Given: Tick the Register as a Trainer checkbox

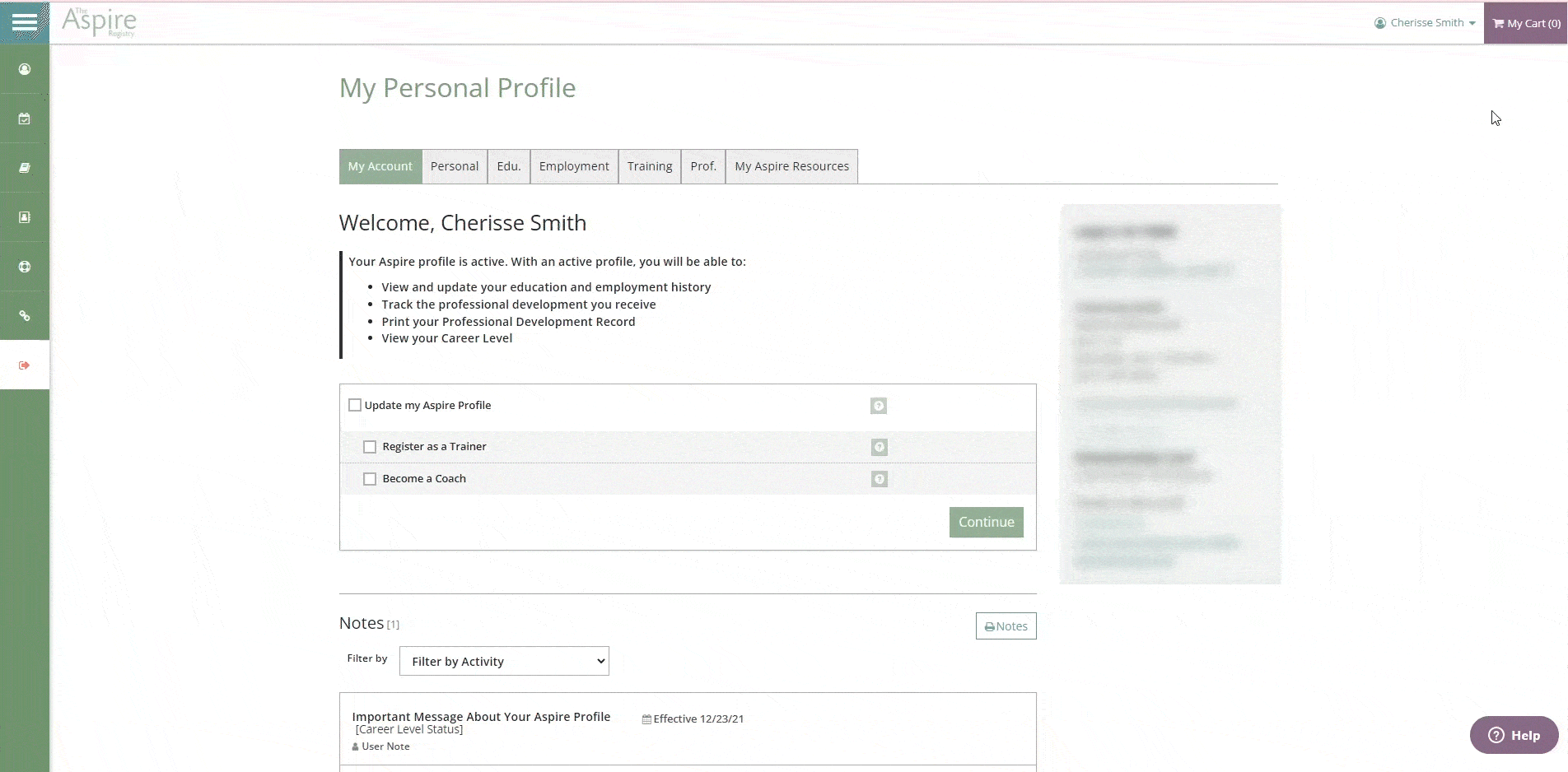Looking at the screenshot, I should (x=370, y=447).
